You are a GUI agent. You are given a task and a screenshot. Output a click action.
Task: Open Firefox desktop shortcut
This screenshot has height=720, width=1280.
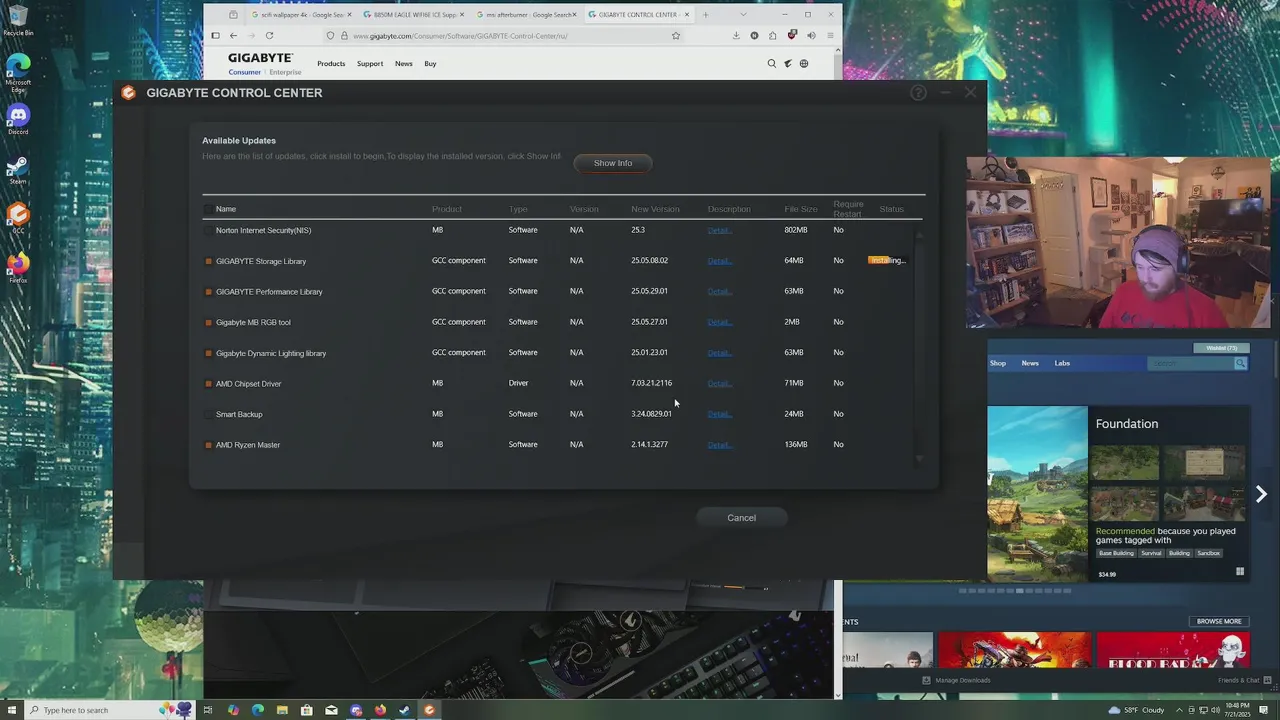18,268
